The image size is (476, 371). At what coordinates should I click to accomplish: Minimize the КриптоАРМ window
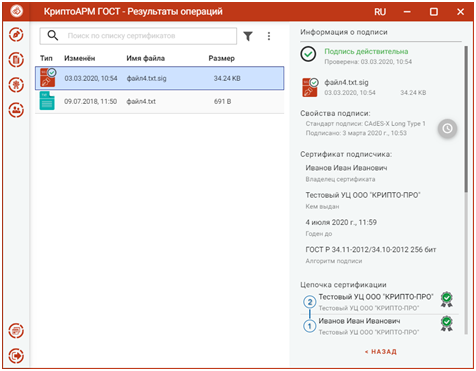coord(407,12)
